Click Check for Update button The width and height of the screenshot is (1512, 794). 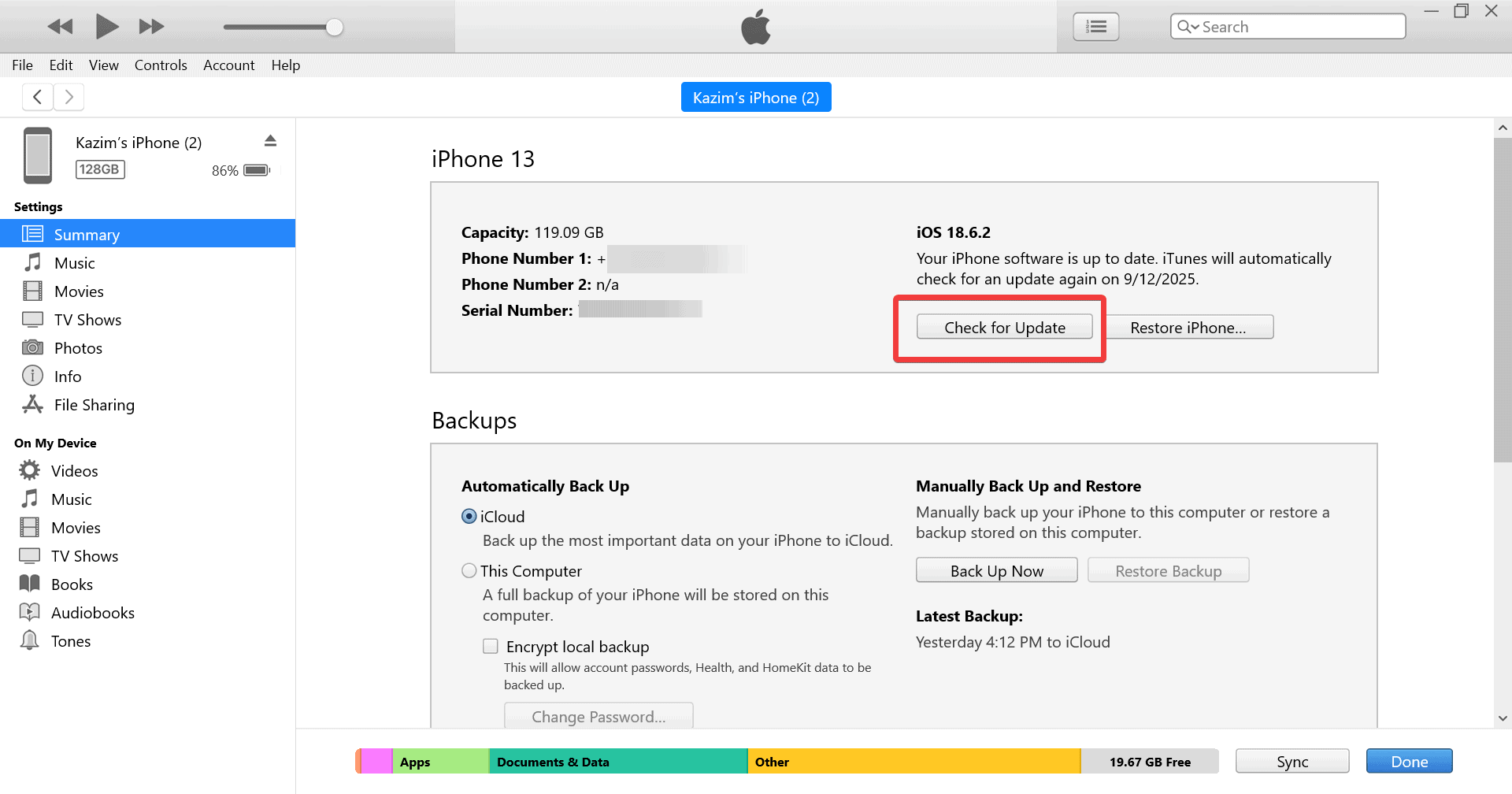point(1005,328)
